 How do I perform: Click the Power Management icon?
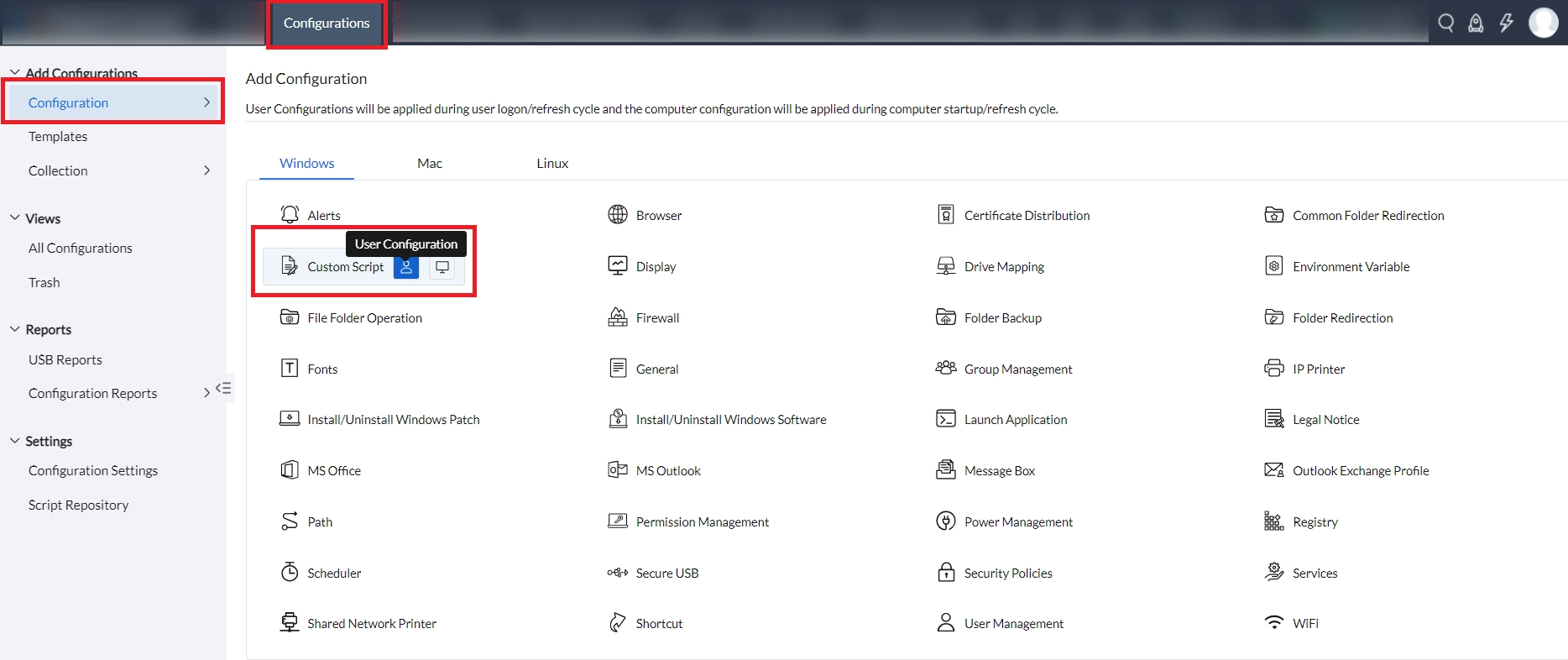tap(946, 521)
